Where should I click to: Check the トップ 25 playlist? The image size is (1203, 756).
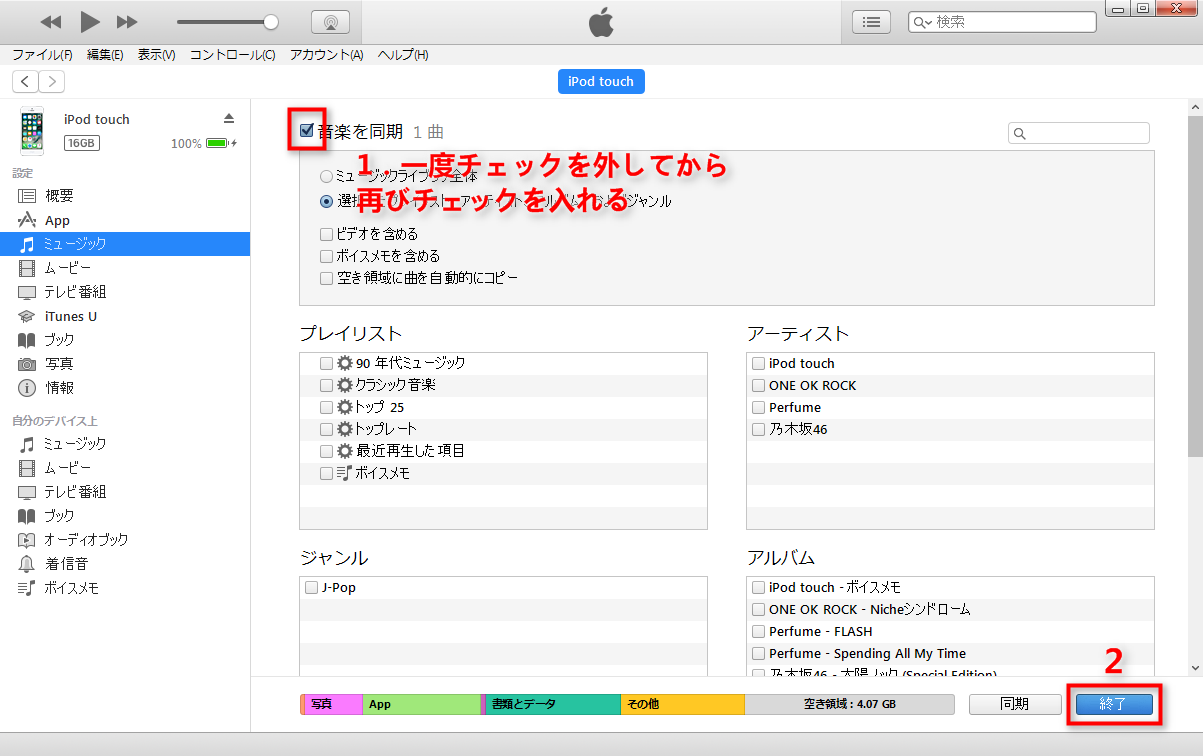[x=327, y=407]
